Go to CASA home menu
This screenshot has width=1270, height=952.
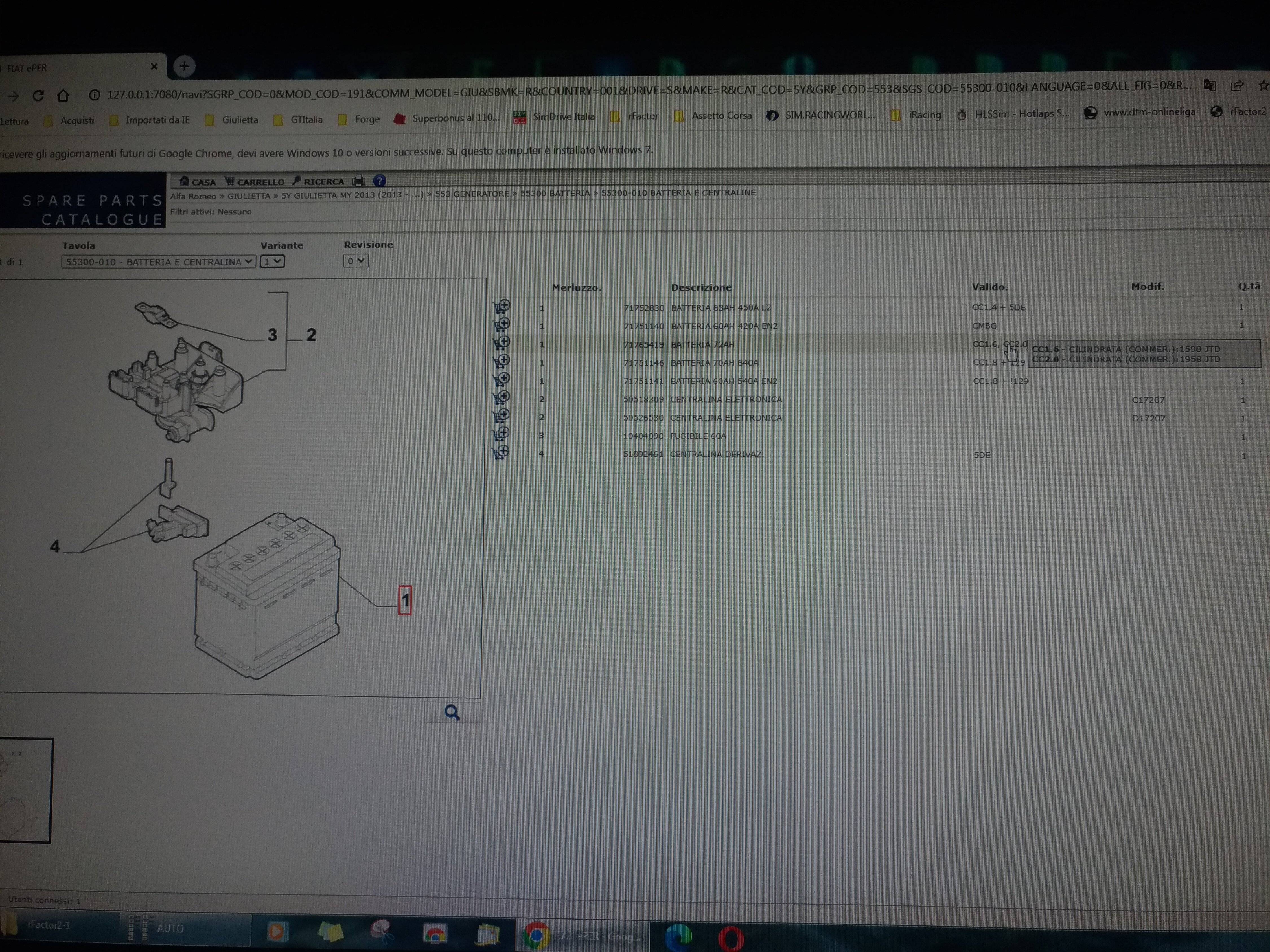pyautogui.click(x=198, y=182)
